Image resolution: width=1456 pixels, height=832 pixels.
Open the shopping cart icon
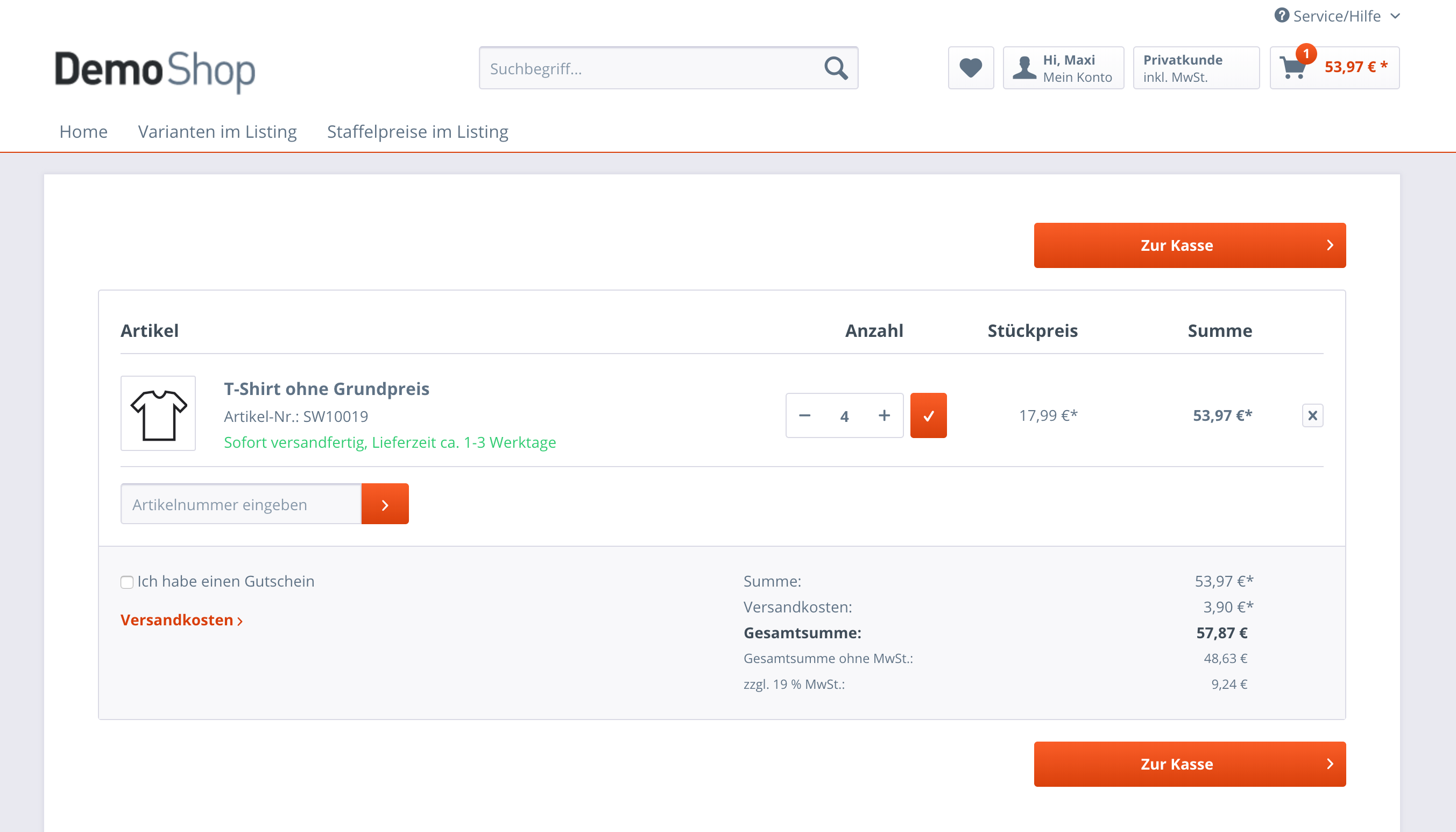tap(1292, 68)
